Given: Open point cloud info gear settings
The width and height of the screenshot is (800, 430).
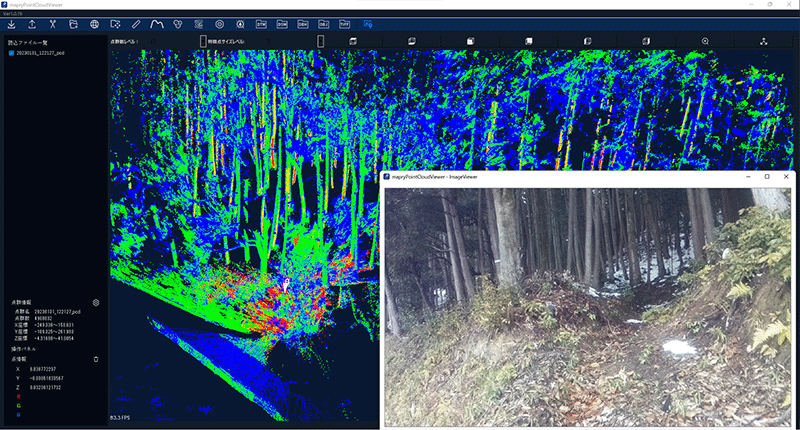Looking at the screenshot, I should pos(96,301).
